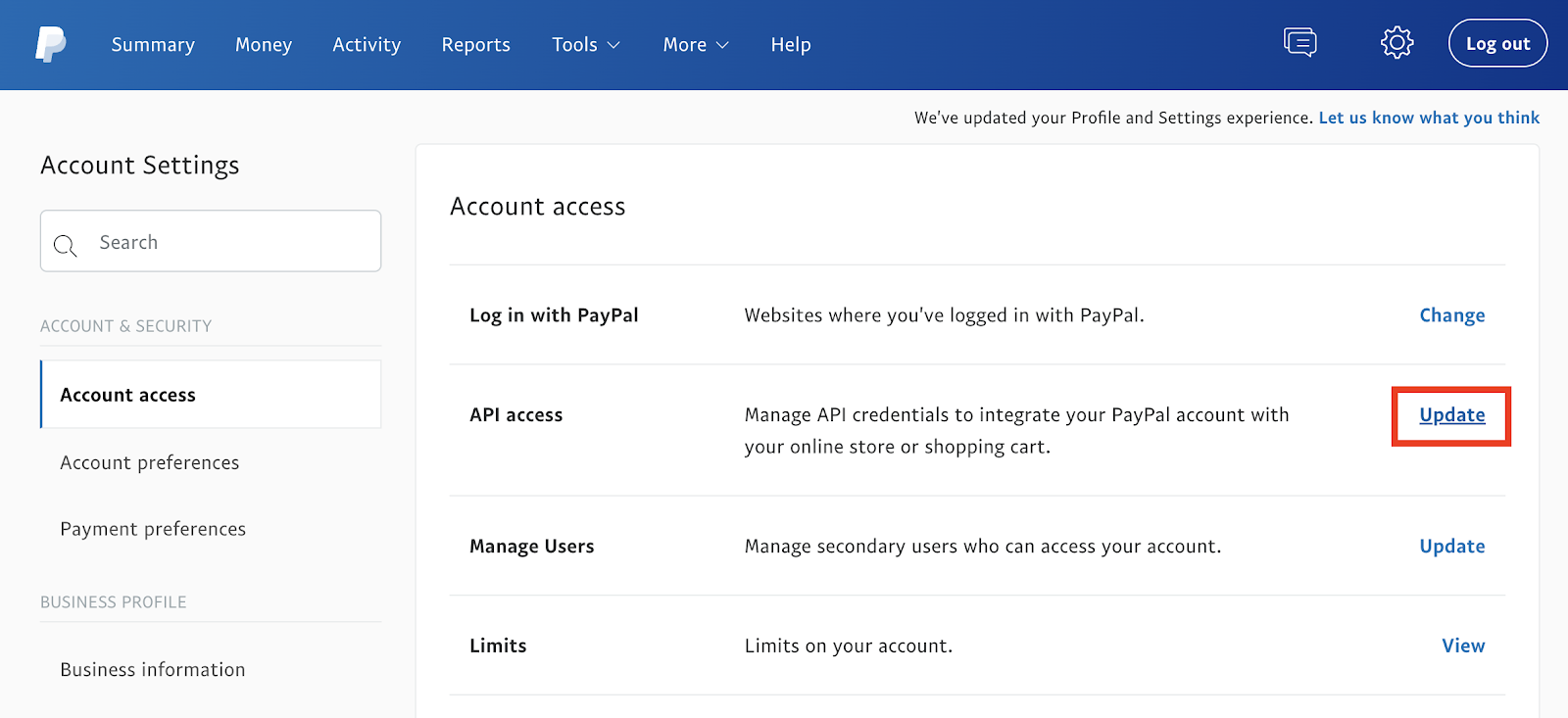The width and height of the screenshot is (1568, 718).
Task: Click the 'BUSINESS PROFILE' section label
Action: [114, 602]
